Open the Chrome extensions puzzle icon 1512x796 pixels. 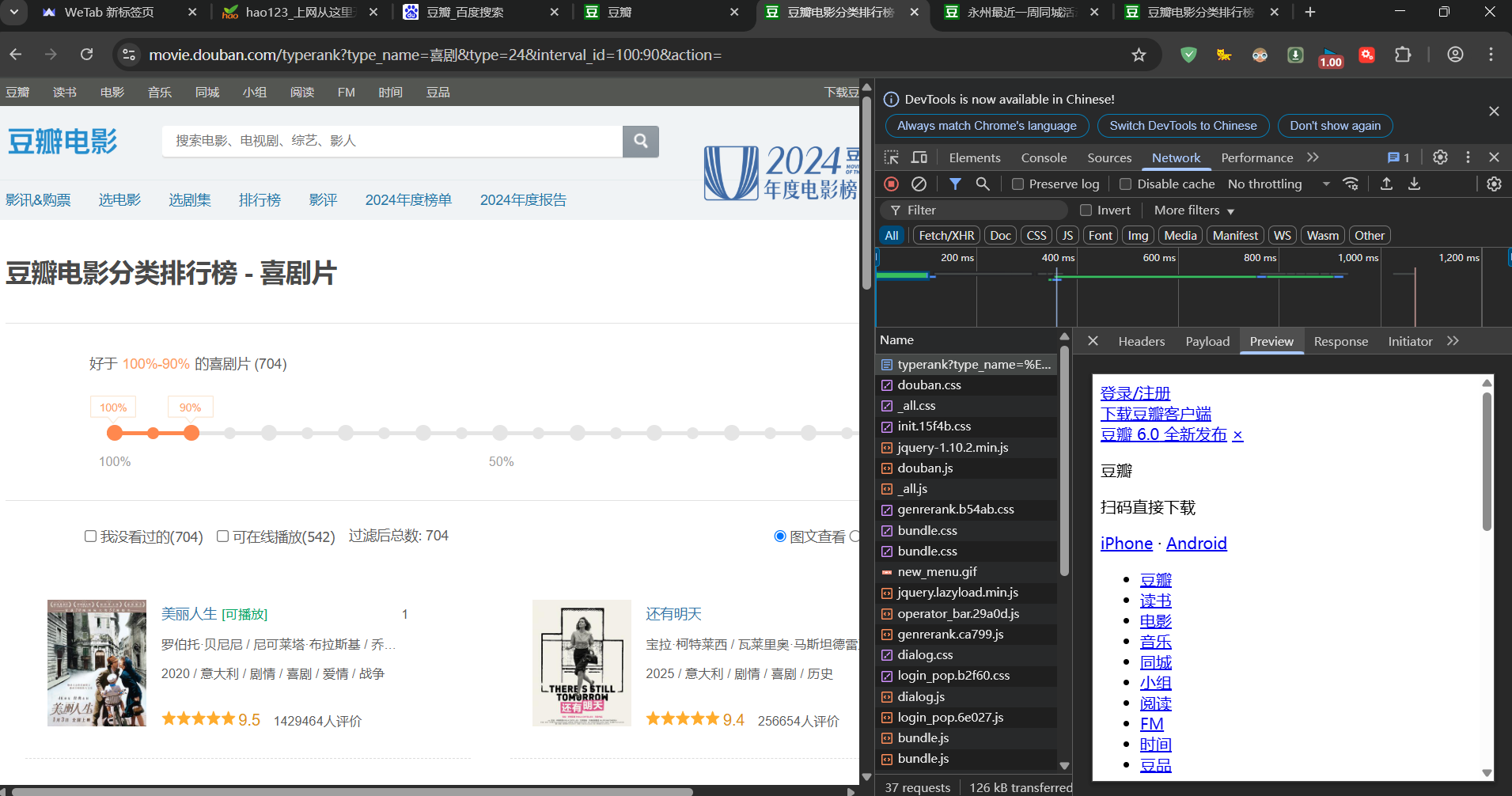click(x=1403, y=55)
